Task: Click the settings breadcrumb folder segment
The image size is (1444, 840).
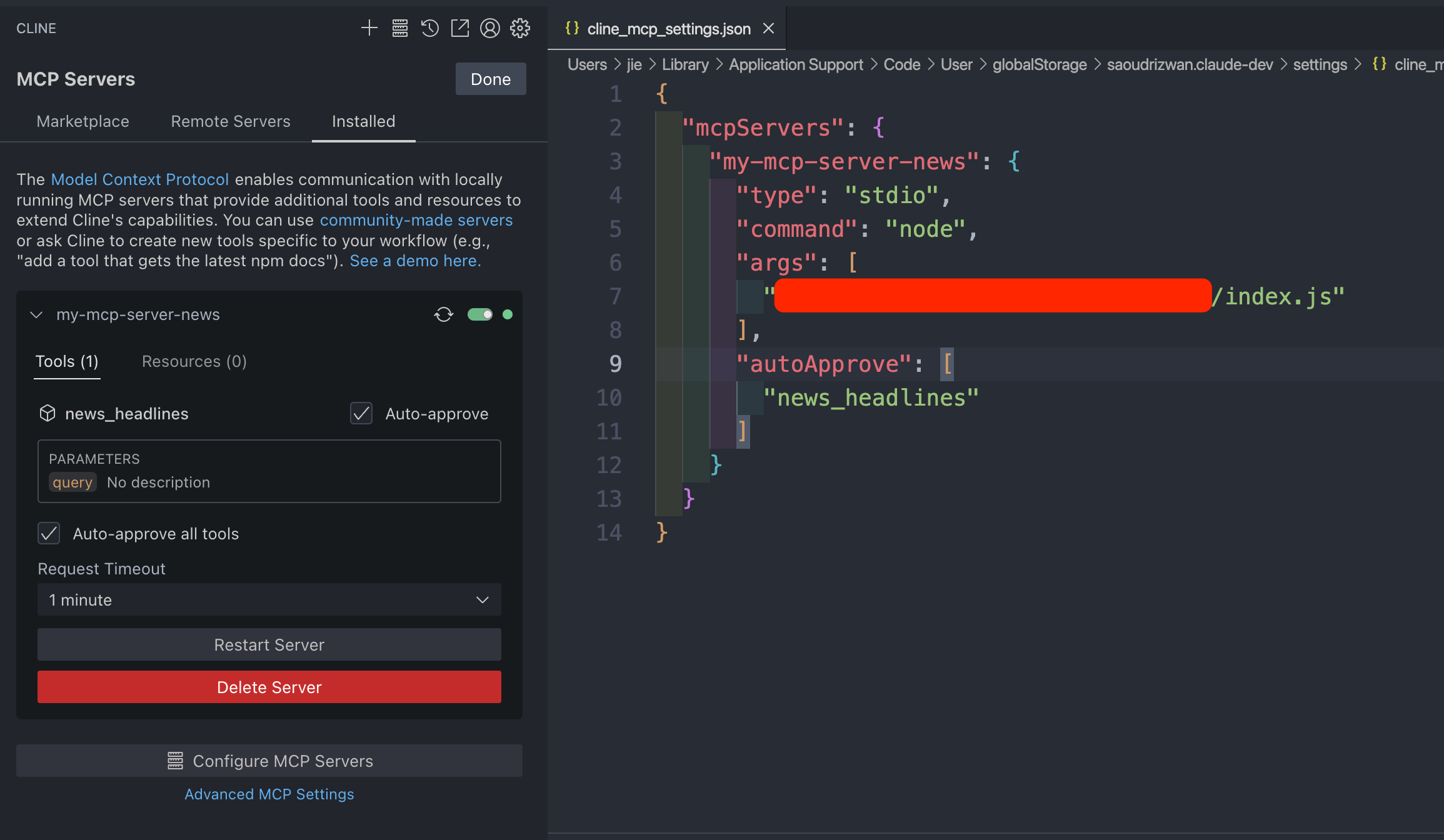Action: (x=1320, y=64)
